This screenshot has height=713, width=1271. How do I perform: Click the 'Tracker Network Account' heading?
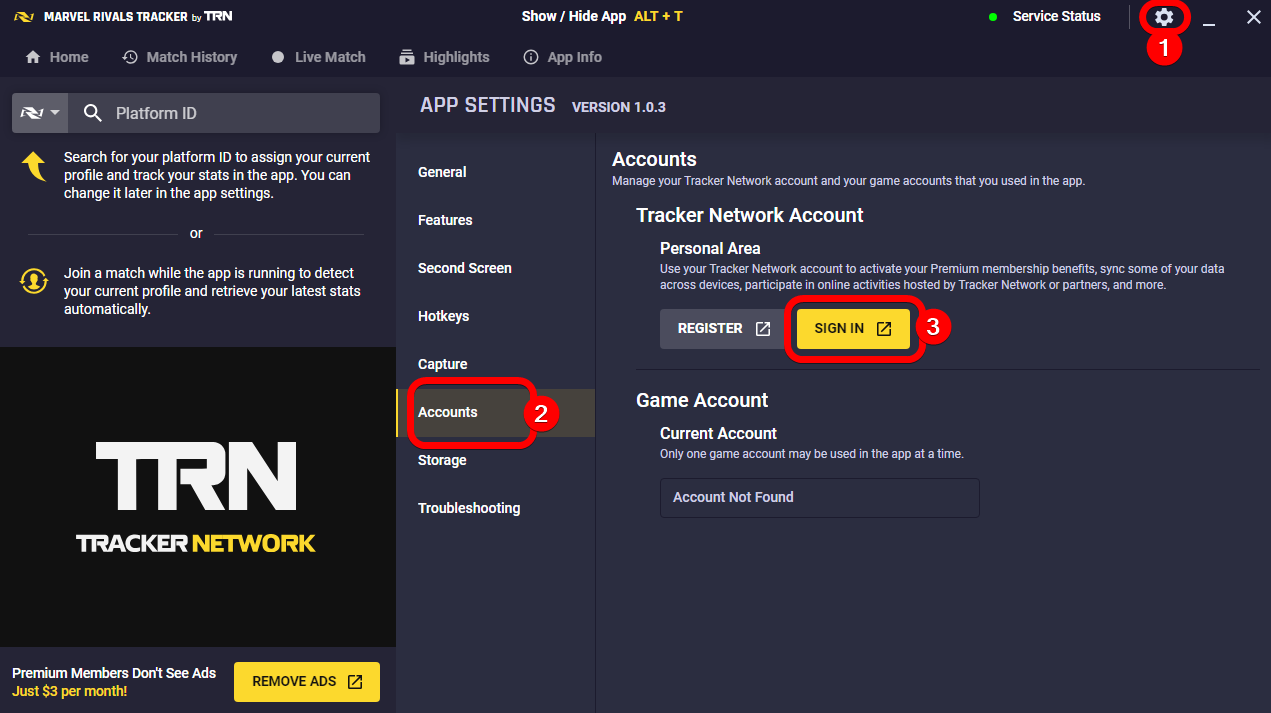tap(750, 215)
